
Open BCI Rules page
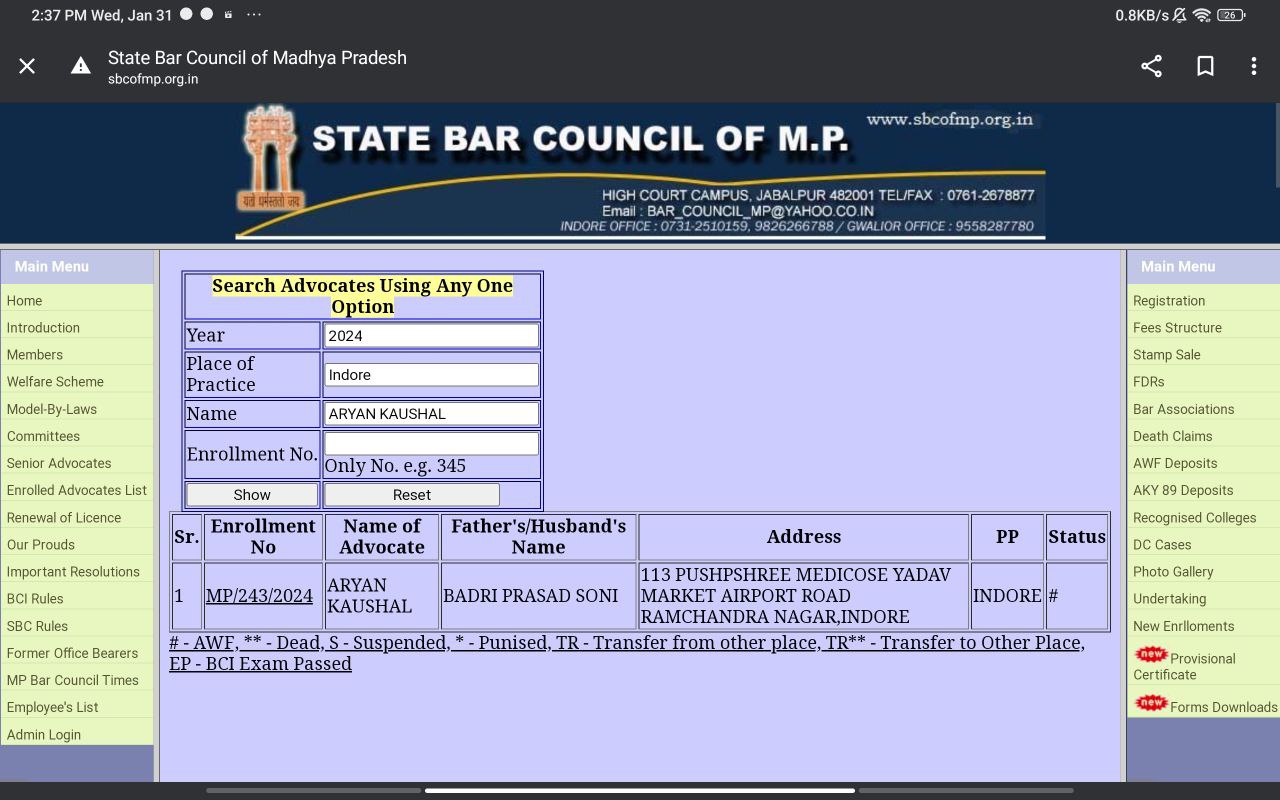35,599
